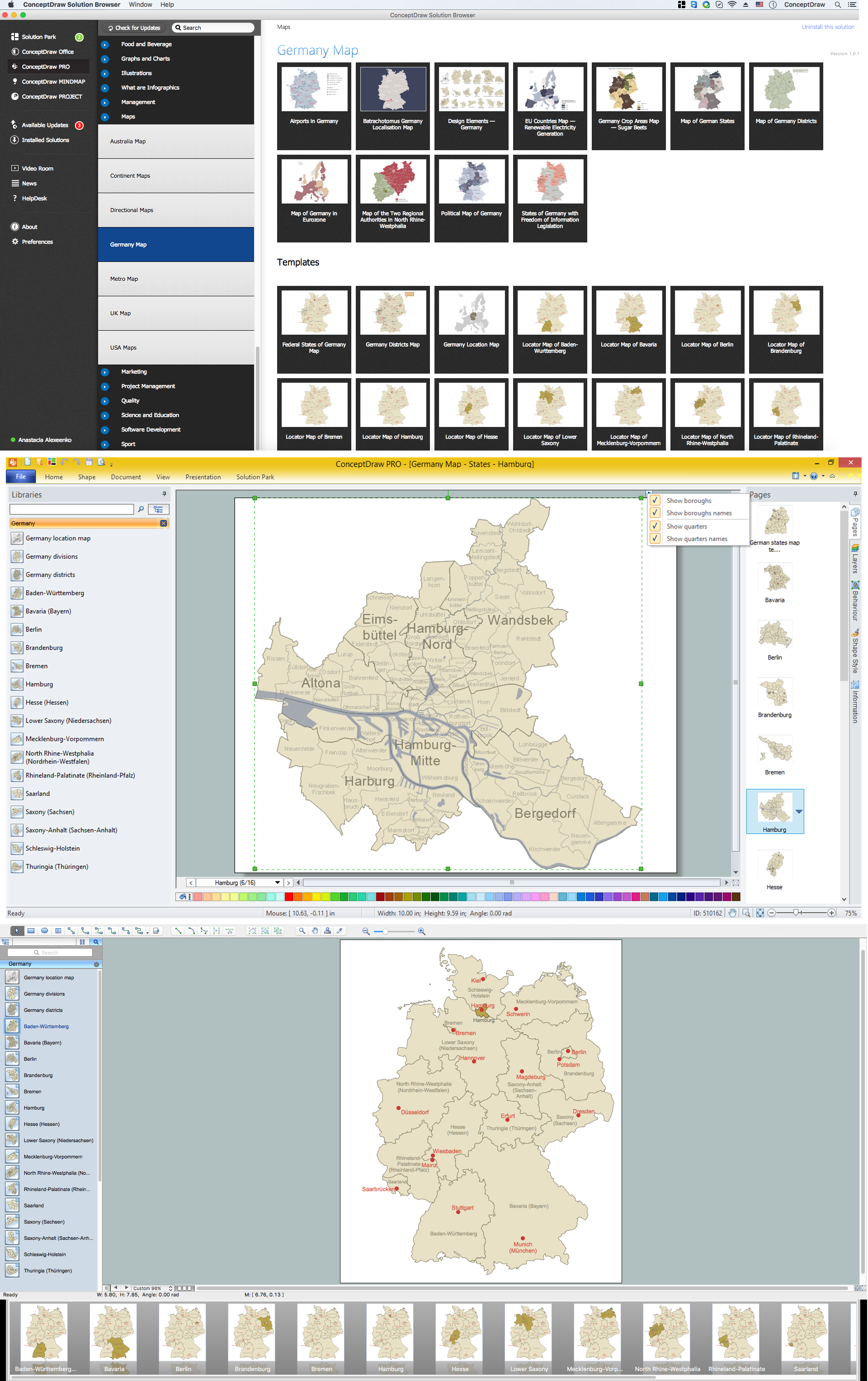868x1381 pixels.
Task: Open Locator Map of Berlin template
Action: click(x=707, y=329)
